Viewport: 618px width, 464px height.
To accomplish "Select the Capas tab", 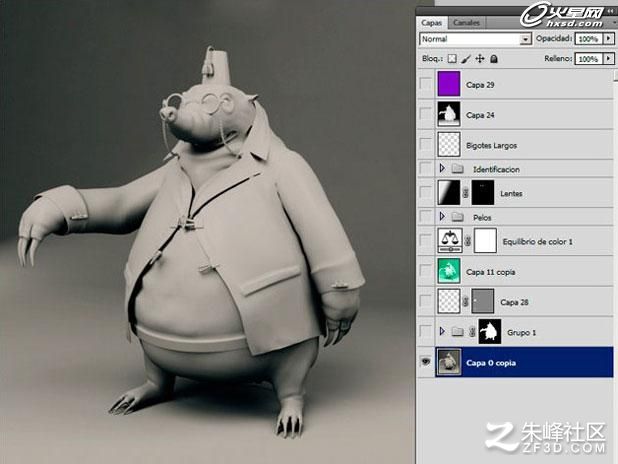I will [432, 22].
